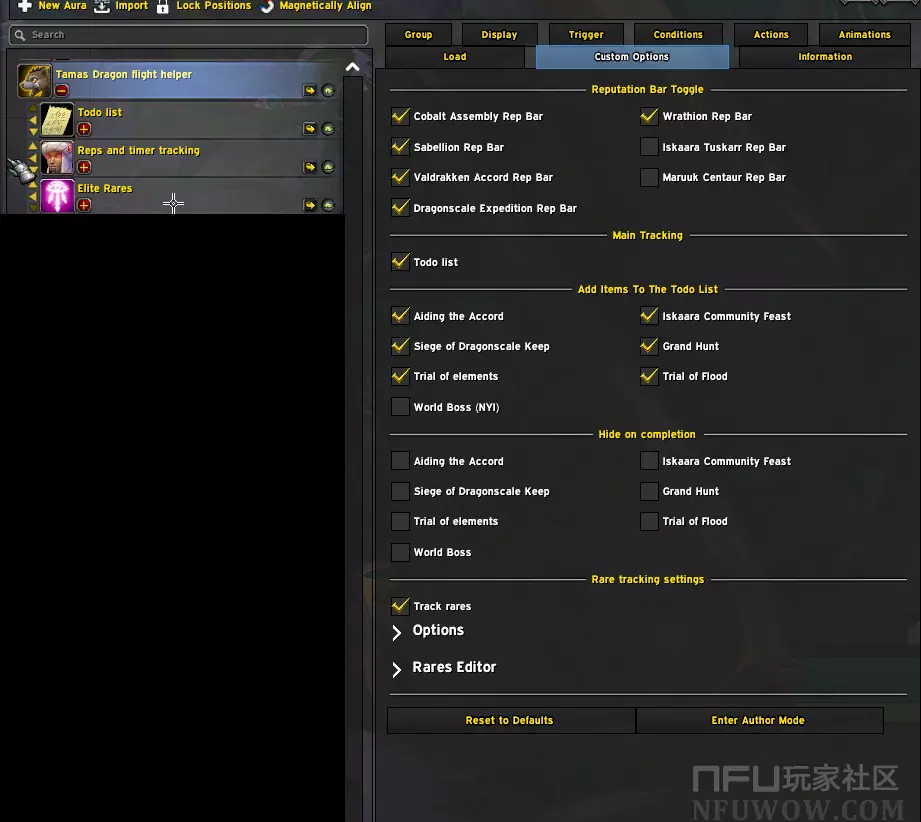
Task: Click the Magnetically Align magnet icon
Action: (267, 6)
